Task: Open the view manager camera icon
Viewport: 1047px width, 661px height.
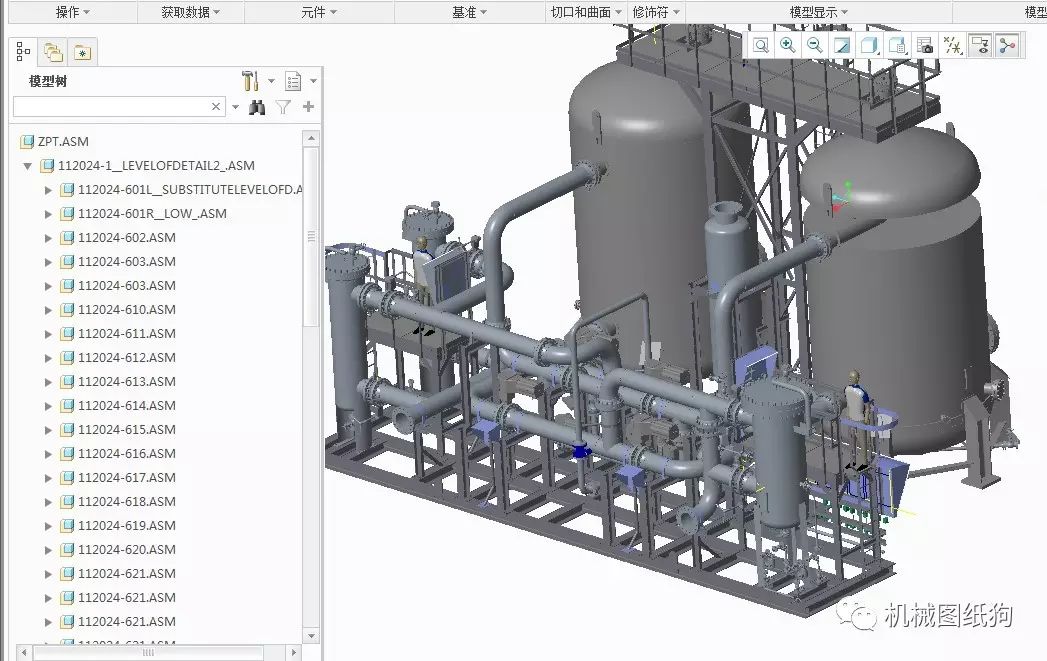Action: 925,45
